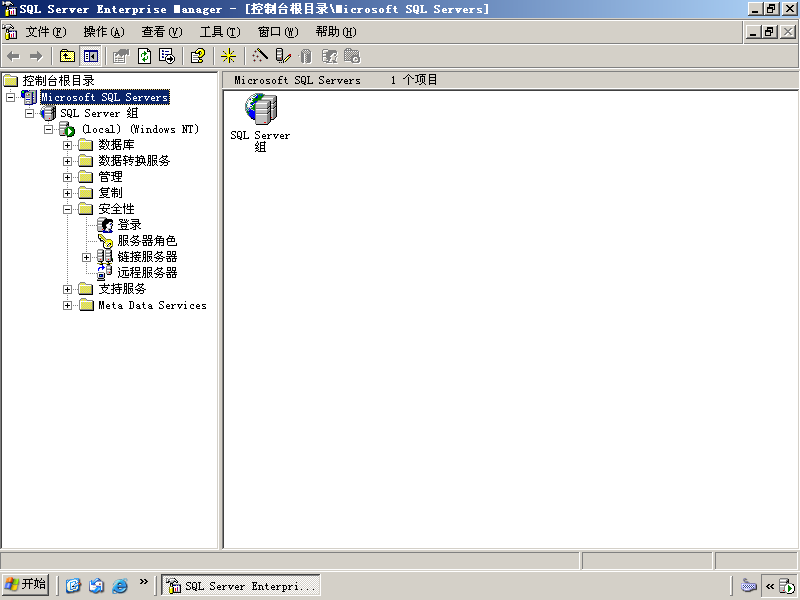
Task: Launch Internet Explorer from quick launch
Action: tap(119, 585)
